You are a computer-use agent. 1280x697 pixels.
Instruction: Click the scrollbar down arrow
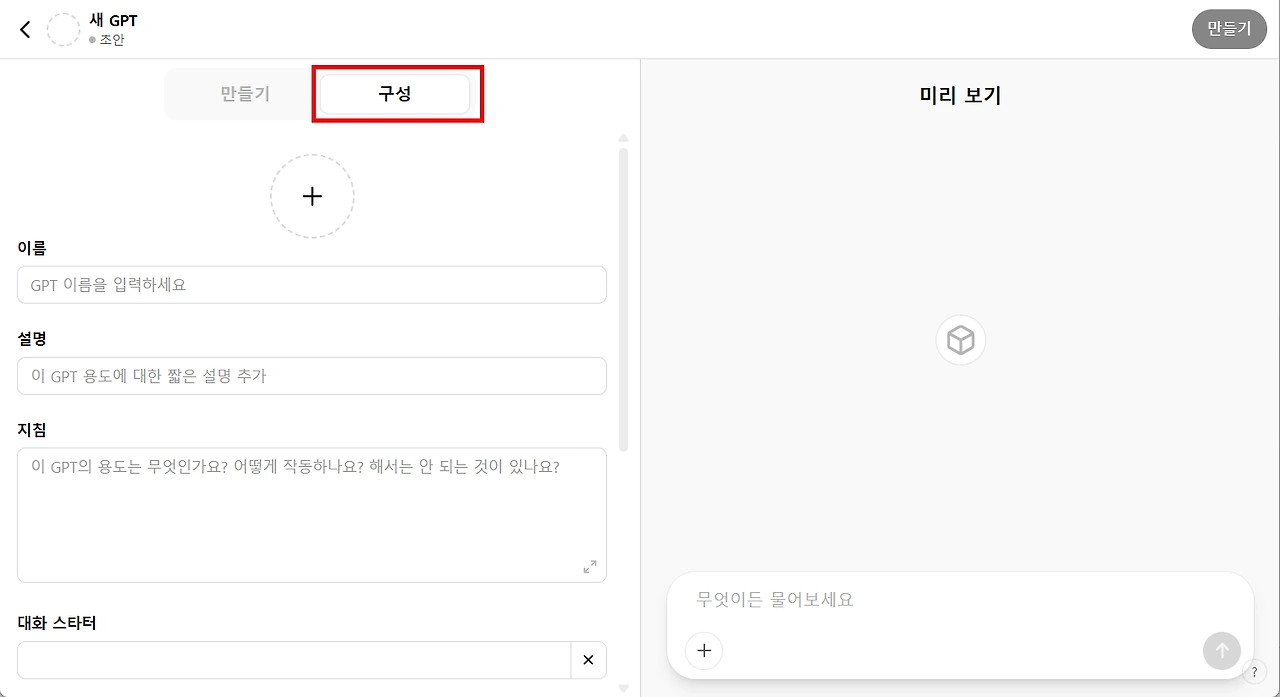pos(624,688)
